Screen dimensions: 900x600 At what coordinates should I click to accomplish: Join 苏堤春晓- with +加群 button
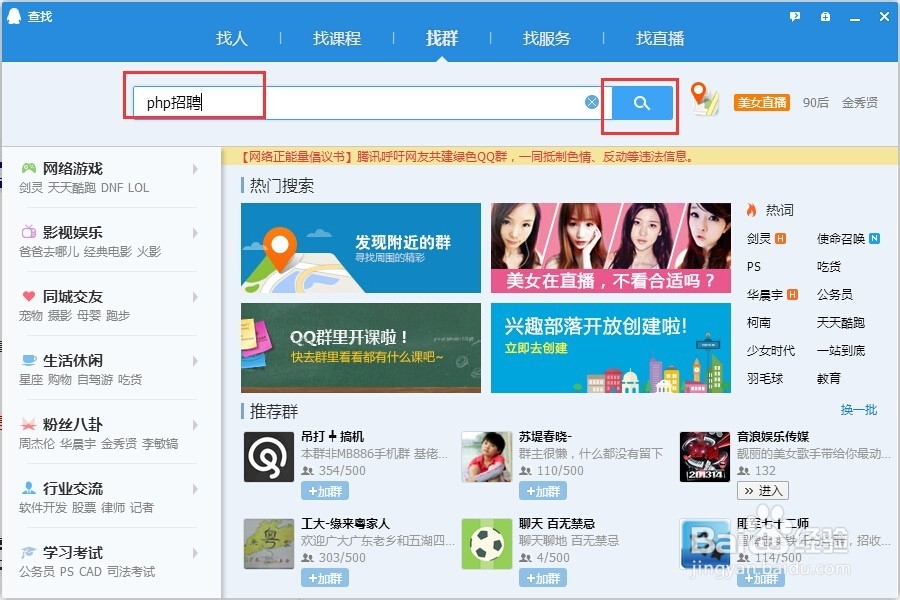tap(543, 491)
